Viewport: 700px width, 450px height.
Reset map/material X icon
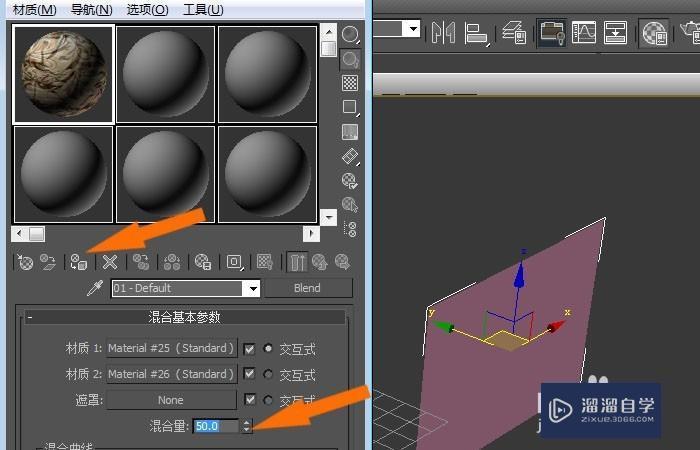pyautogui.click(x=109, y=262)
